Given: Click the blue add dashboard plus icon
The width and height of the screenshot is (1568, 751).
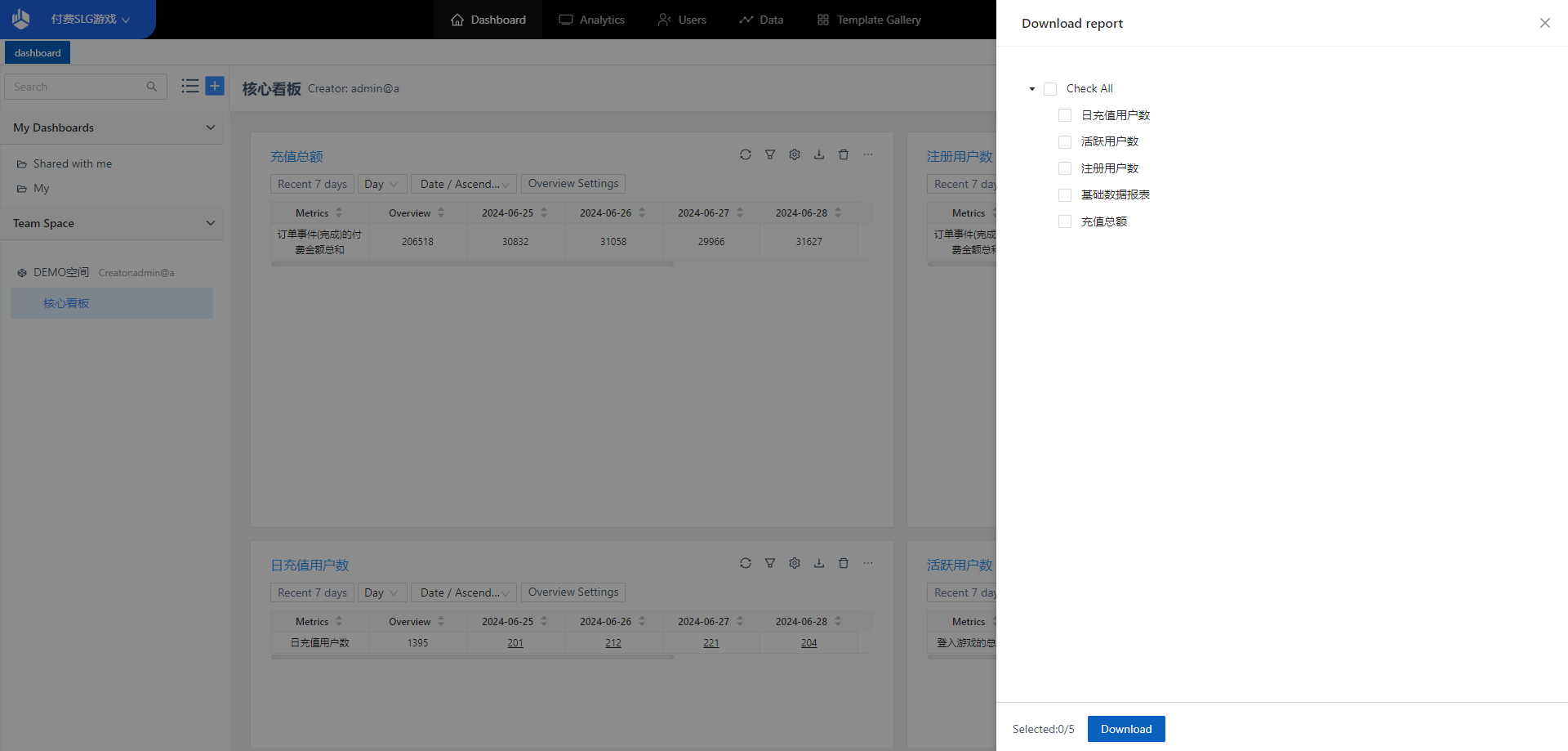Looking at the screenshot, I should [x=215, y=86].
